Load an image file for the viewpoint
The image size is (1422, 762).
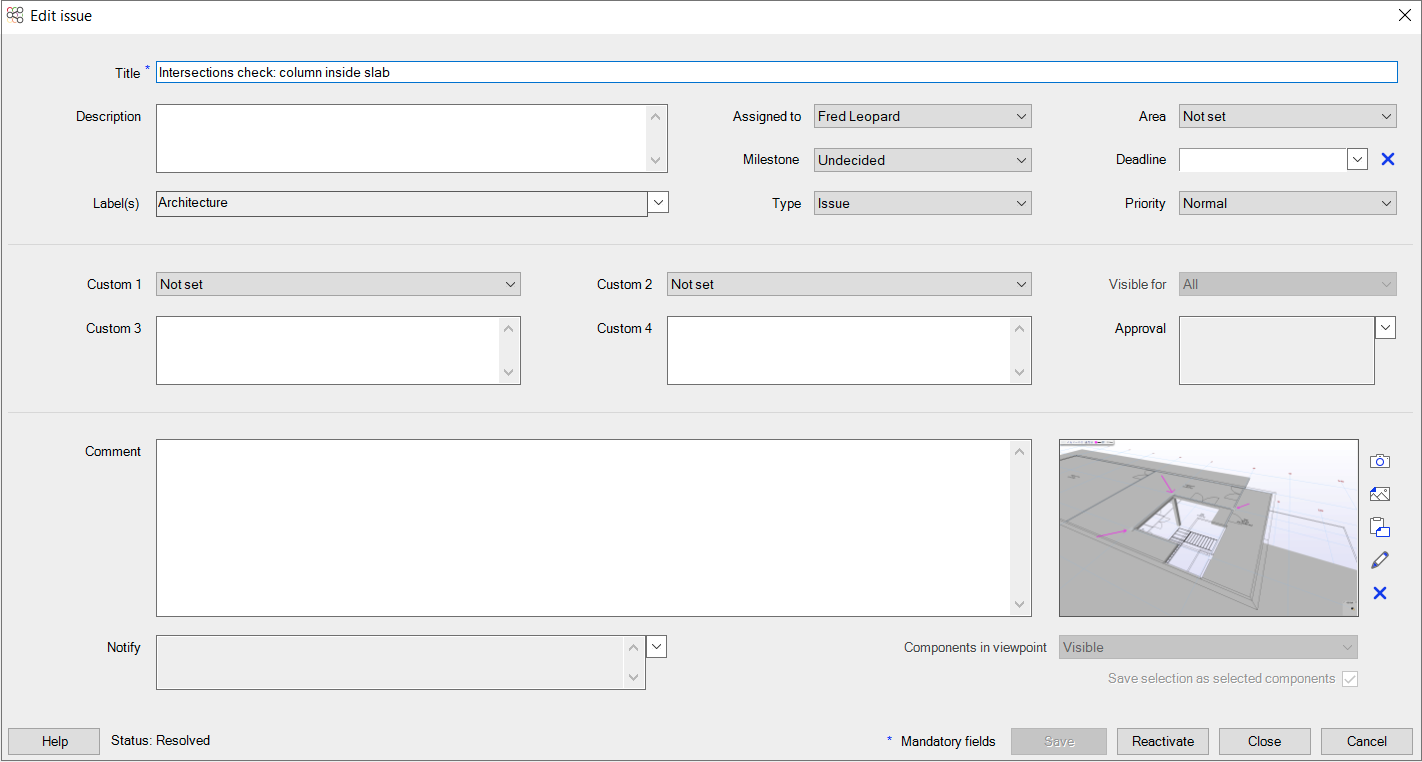[x=1380, y=494]
